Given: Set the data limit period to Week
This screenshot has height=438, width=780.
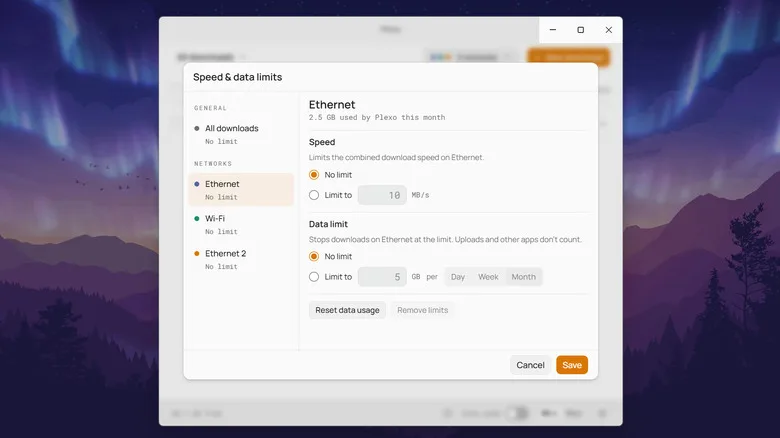Looking at the screenshot, I should tap(488, 277).
